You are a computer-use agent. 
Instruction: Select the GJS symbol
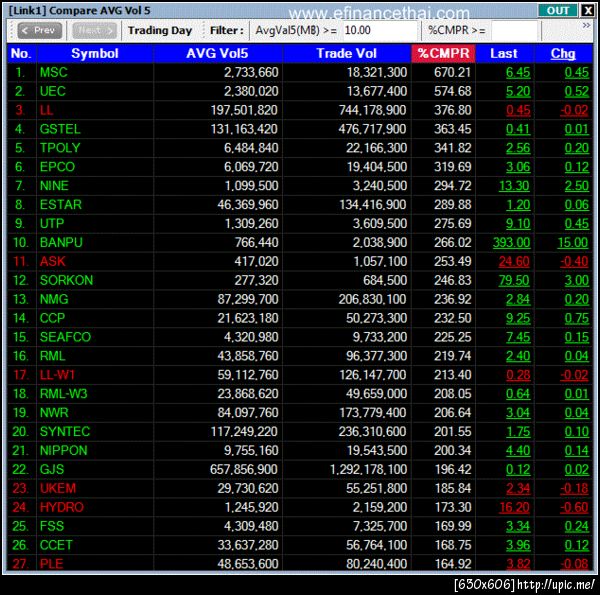(52, 469)
